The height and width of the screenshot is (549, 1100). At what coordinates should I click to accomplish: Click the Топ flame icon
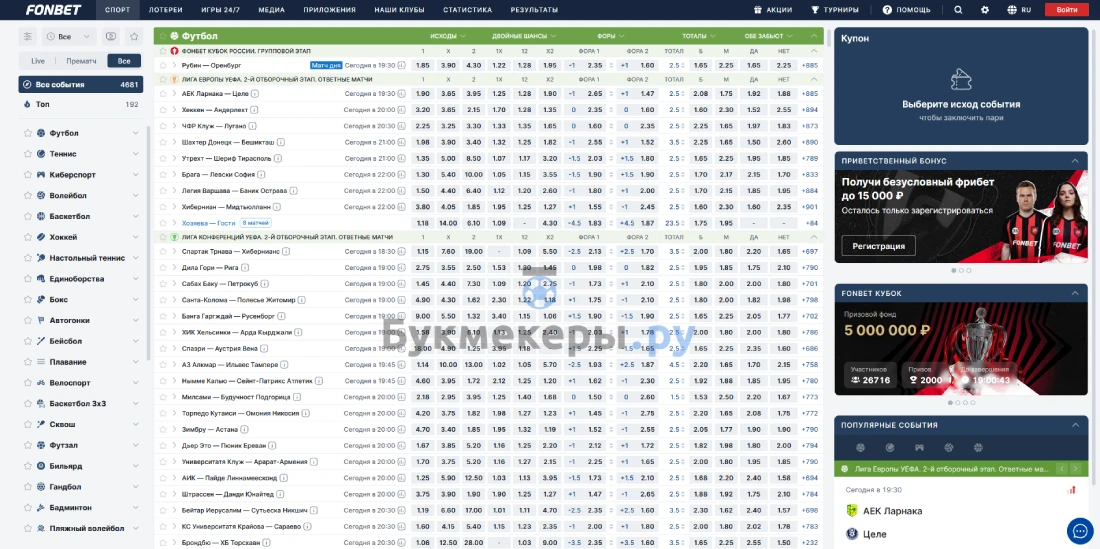point(27,104)
